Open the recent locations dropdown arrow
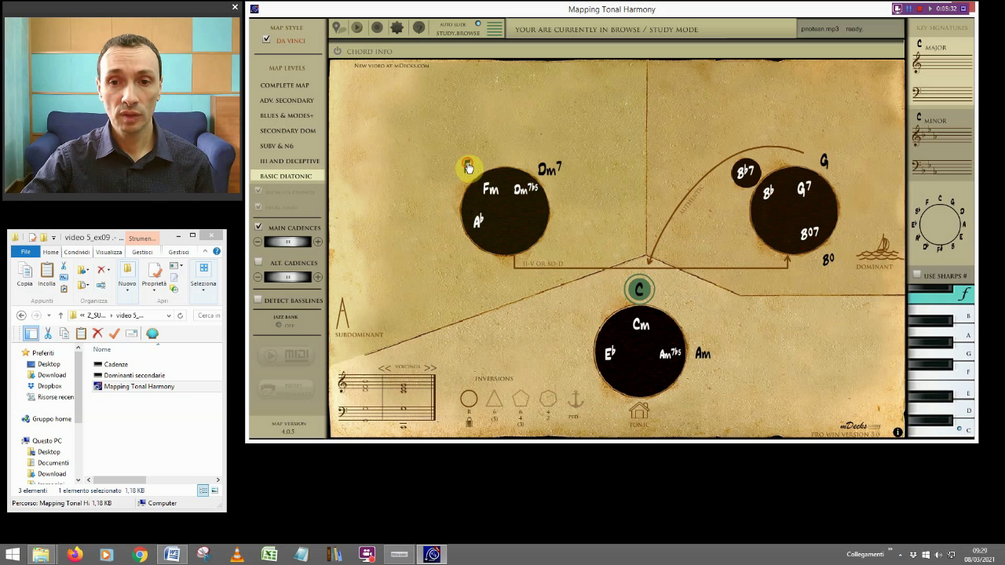The height and width of the screenshot is (565, 1005). [49, 315]
